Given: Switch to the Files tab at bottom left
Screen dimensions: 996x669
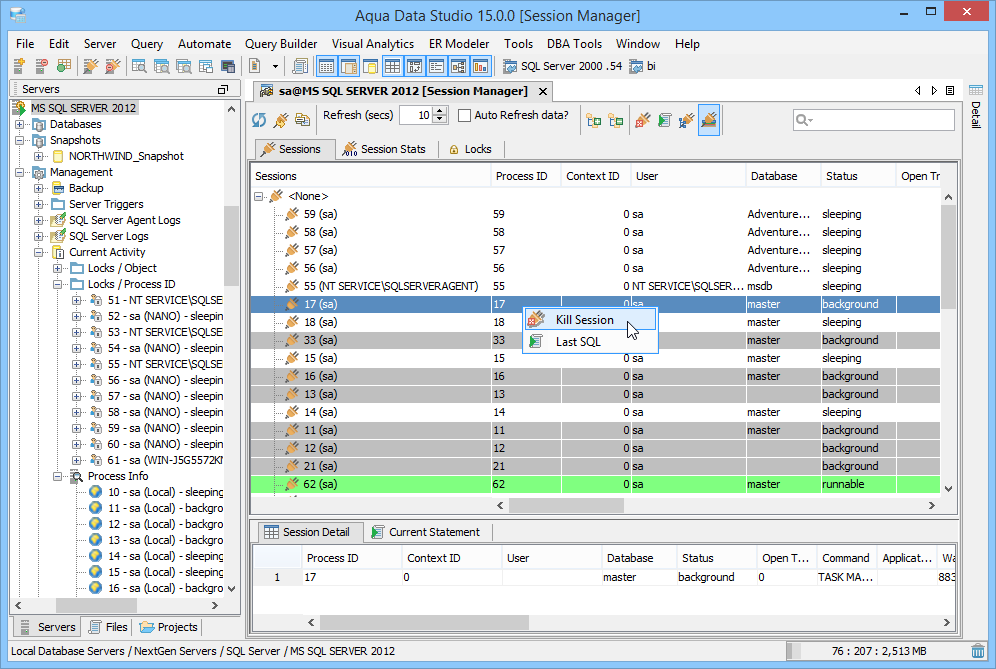Looking at the screenshot, I should tap(108, 627).
